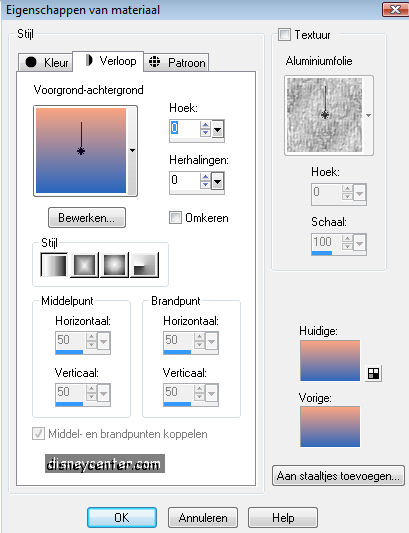409x533 pixels.
Task: Select the linear gradient style icon
Action: (x=54, y=265)
